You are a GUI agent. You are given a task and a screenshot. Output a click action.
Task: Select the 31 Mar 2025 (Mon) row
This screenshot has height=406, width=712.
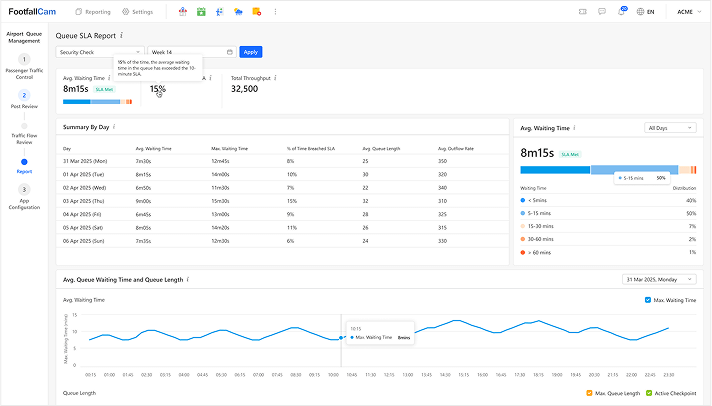coord(282,161)
